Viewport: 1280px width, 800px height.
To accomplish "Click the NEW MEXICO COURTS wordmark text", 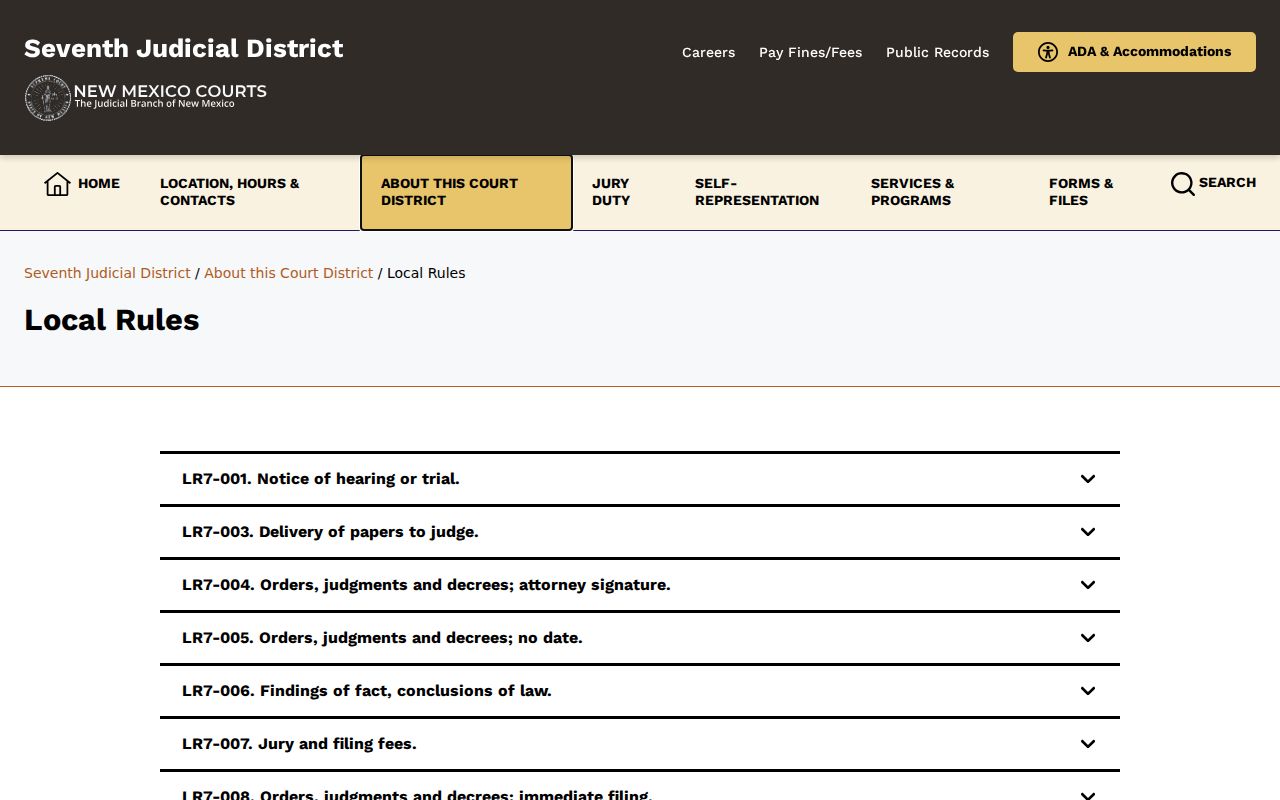I will click(170, 91).
